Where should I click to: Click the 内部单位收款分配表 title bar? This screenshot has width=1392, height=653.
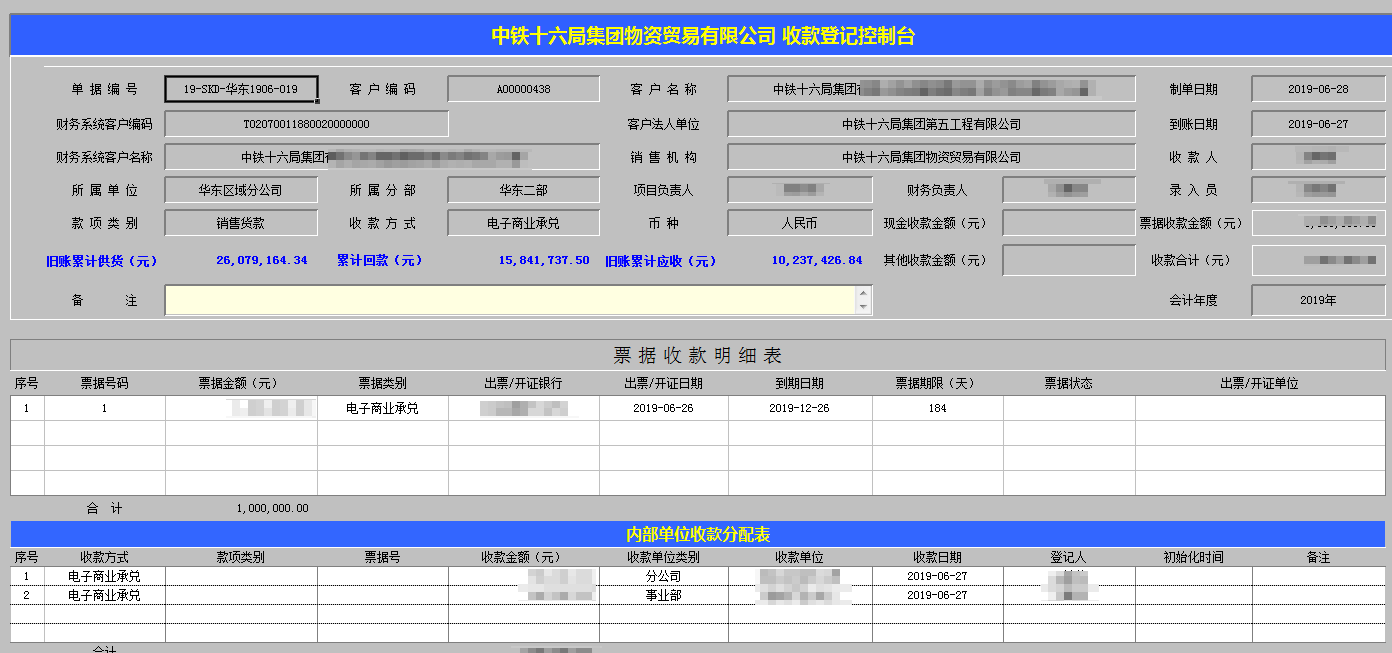coord(698,535)
